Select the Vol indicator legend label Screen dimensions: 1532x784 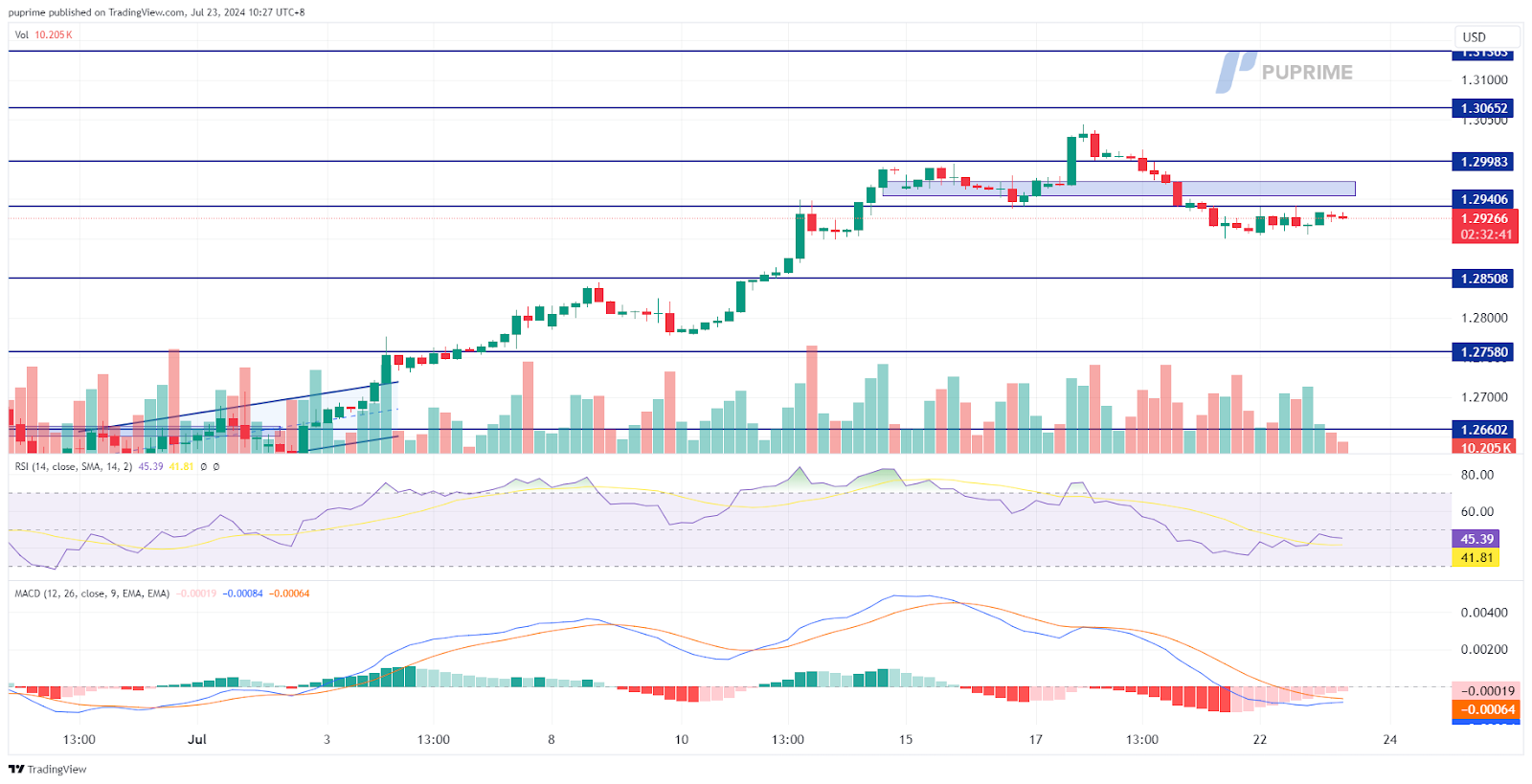tap(21, 34)
